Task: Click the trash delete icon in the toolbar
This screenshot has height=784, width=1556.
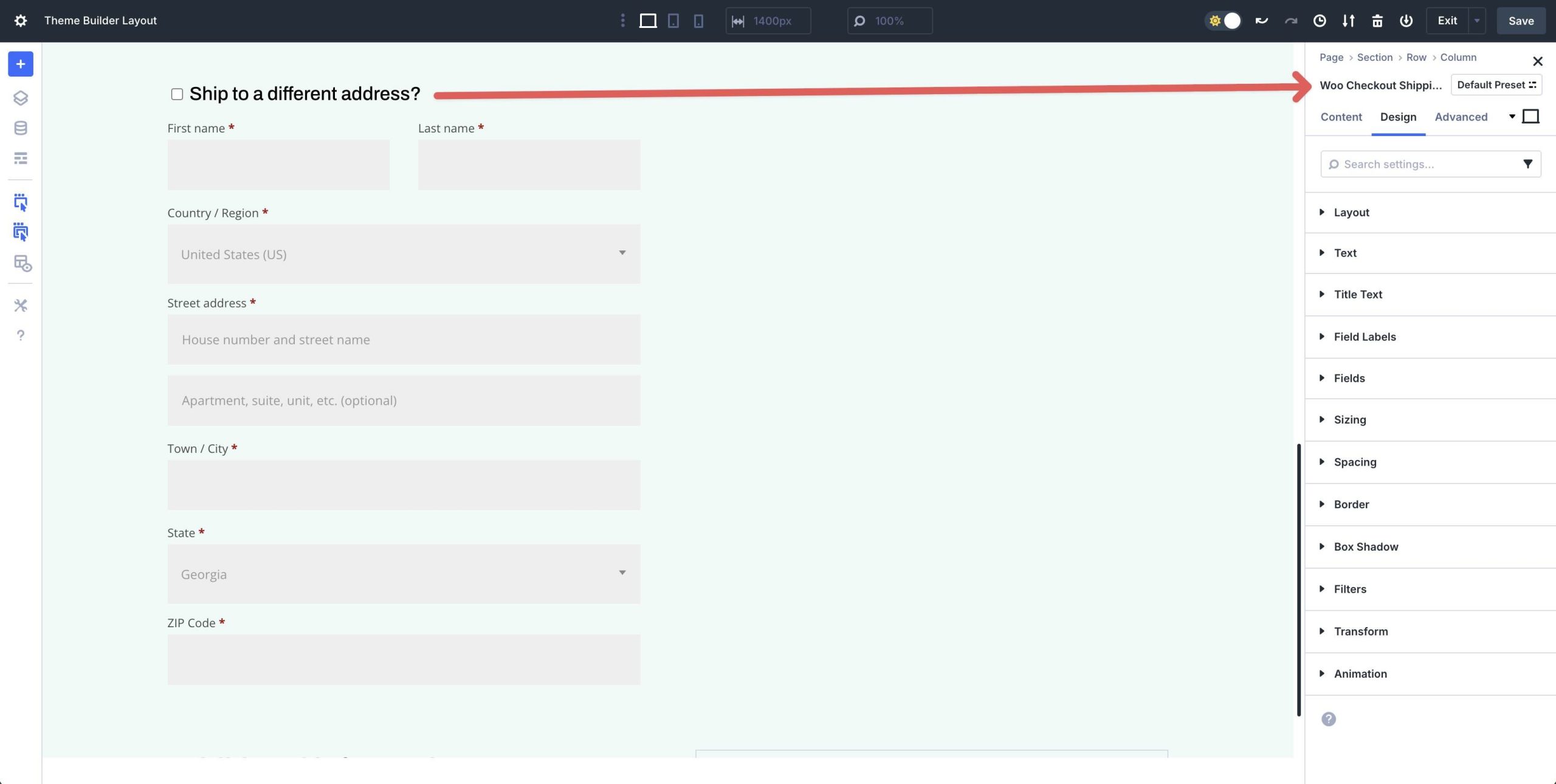Action: click(x=1377, y=20)
